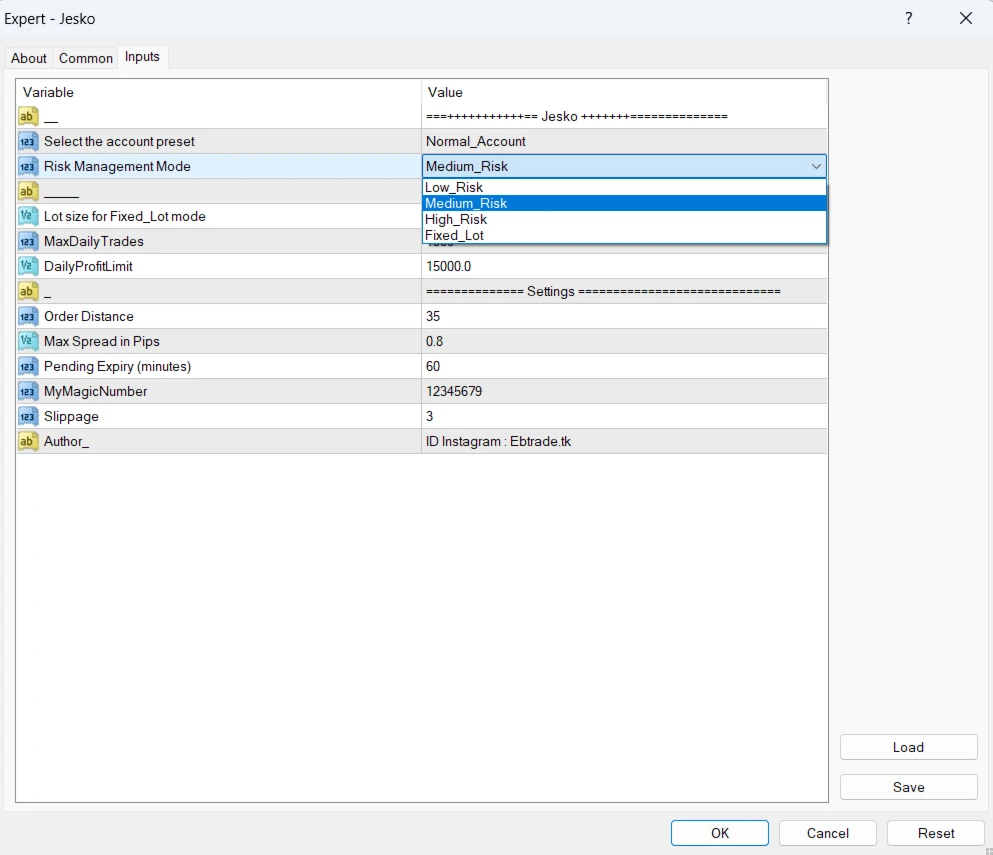The width and height of the screenshot is (993, 855).
Task: Click the icon beside Order Distance
Action: (28, 316)
